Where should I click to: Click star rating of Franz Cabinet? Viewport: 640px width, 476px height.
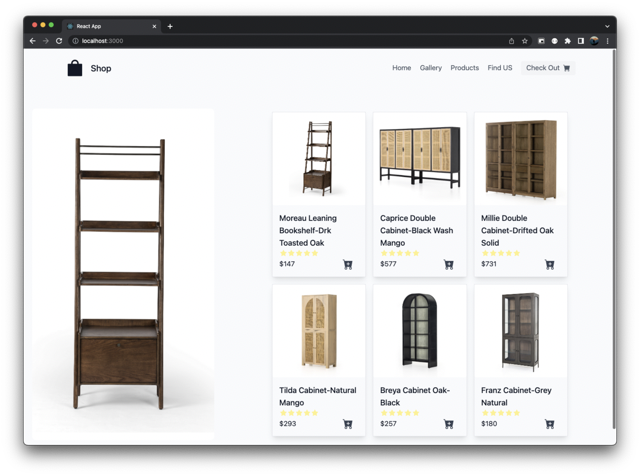(x=501, y=413)
